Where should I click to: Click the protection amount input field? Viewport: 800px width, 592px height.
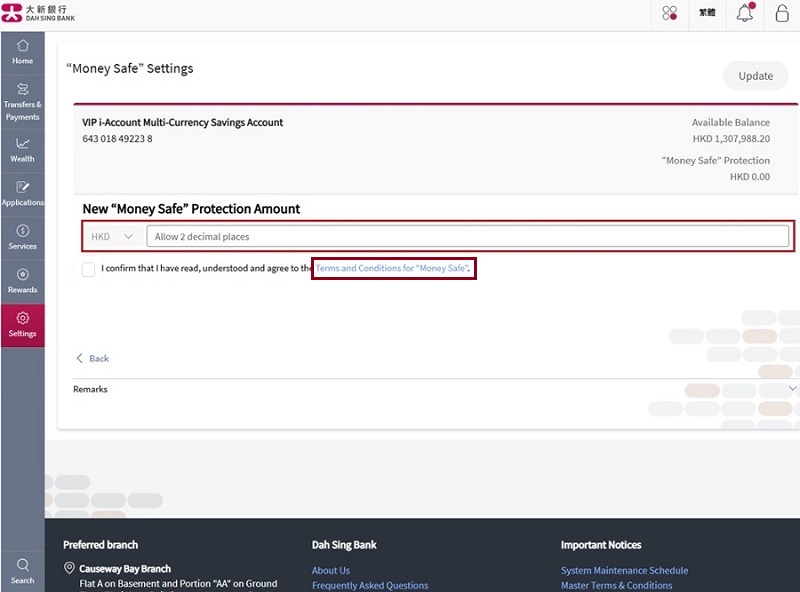(x=467, y=237)
